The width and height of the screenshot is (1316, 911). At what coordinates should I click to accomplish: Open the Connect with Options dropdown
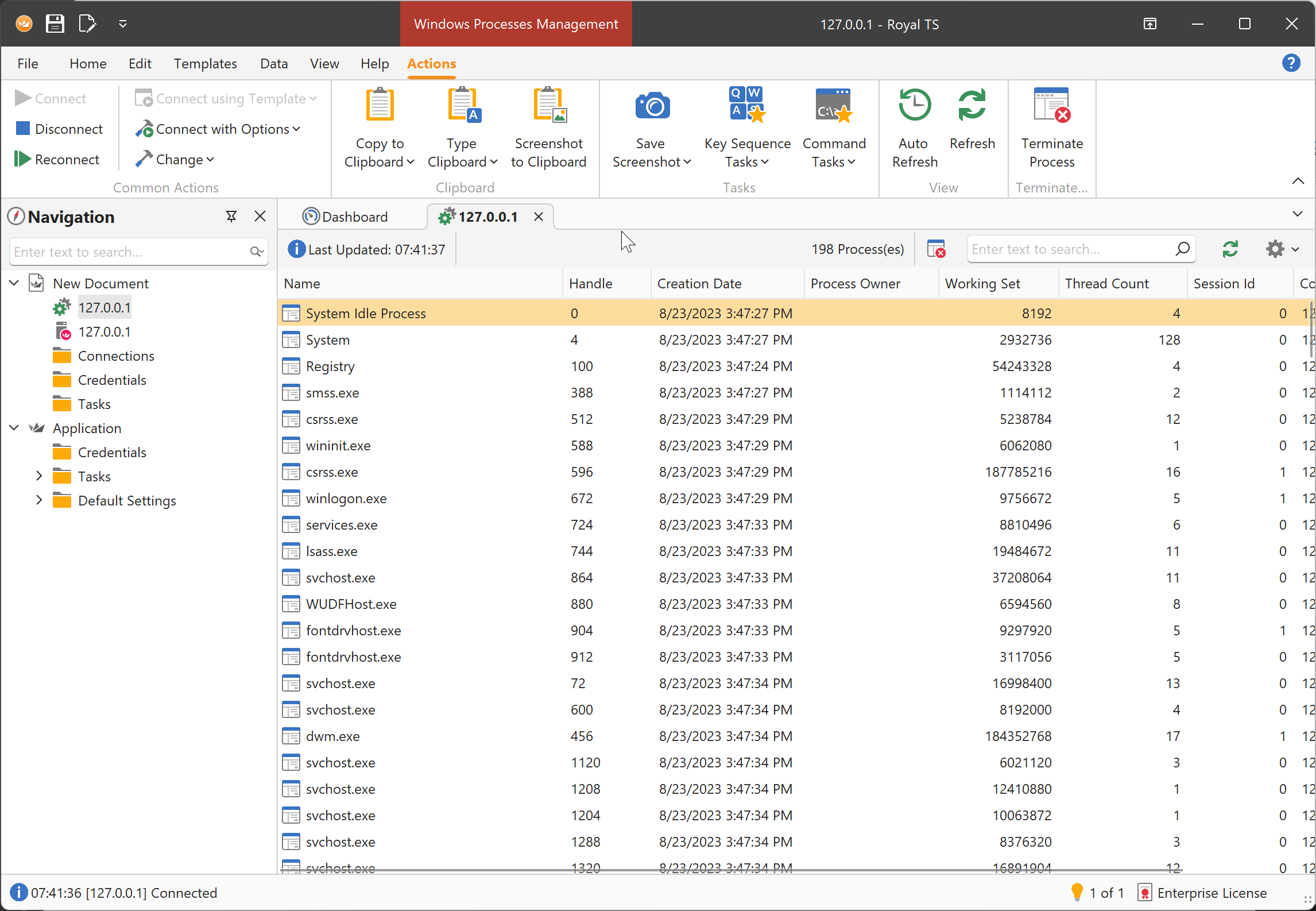(x=218, y=129)
